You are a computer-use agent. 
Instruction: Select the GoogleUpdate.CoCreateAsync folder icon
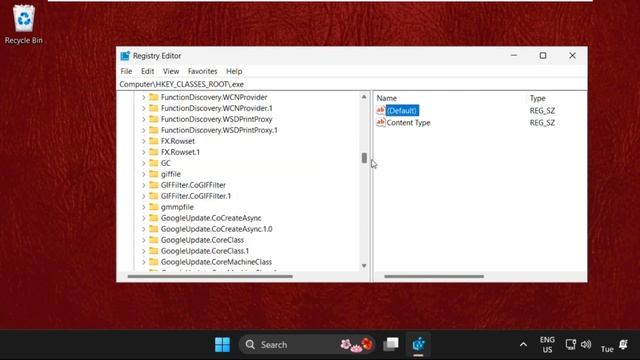click(x=153, y=218)
